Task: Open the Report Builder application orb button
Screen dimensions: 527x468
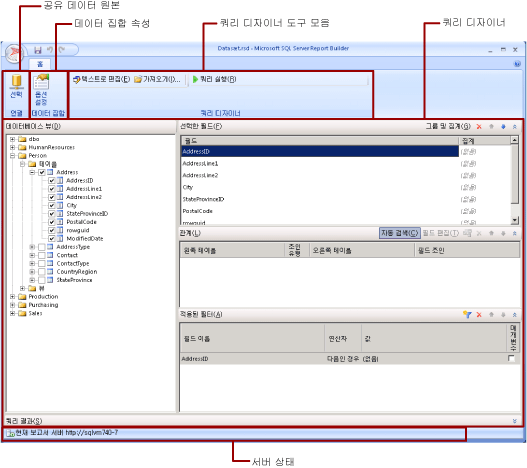Action: point(14,53)
